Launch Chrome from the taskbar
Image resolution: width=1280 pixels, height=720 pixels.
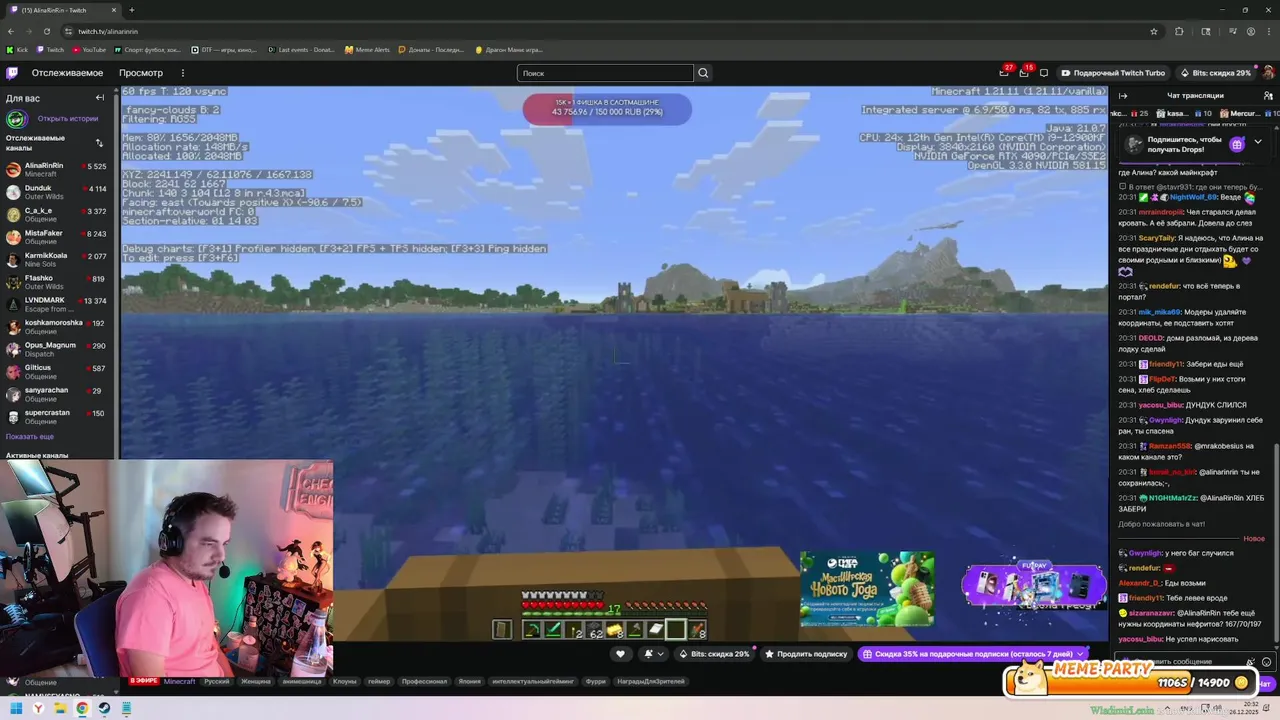(82, 709)
